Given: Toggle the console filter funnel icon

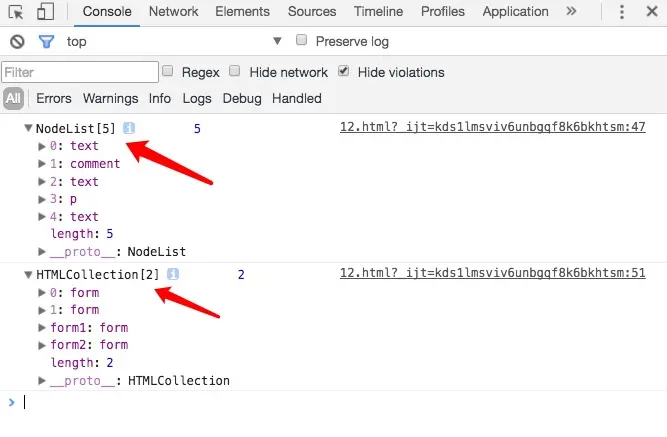Looking at the screenshot, I should pos(46,42).
